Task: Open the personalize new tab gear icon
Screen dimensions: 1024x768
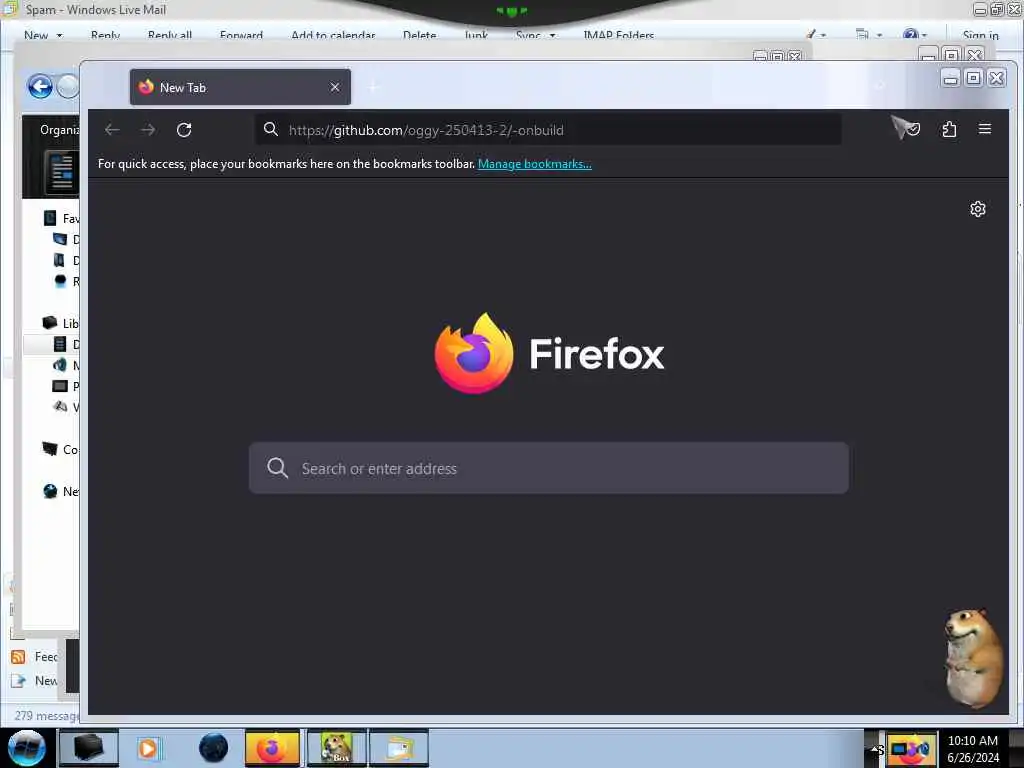Action: coord(978,209)
